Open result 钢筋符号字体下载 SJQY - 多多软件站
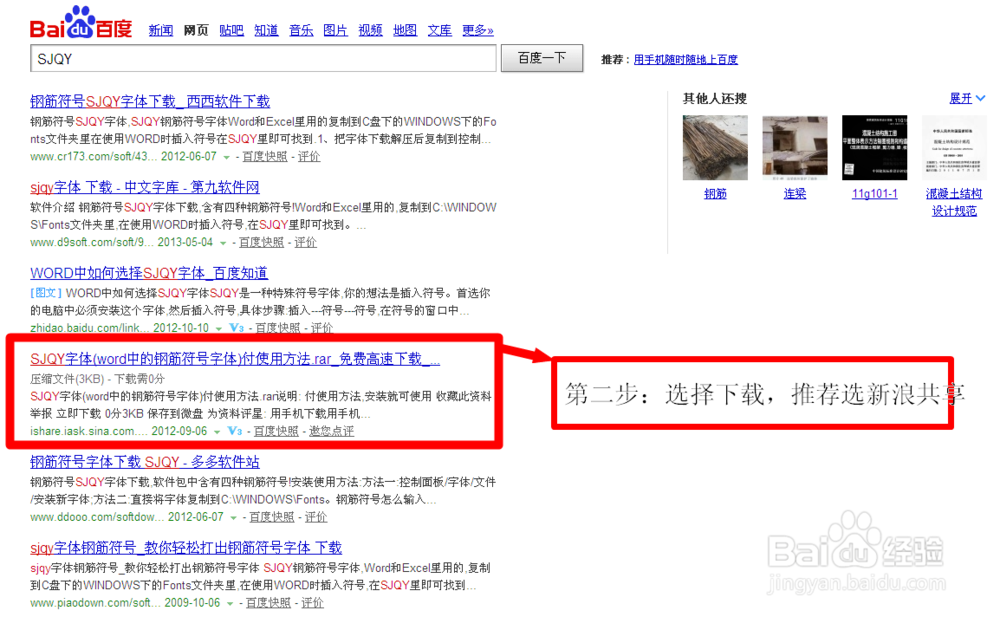 pyautogui.click(x=145, y=461)
